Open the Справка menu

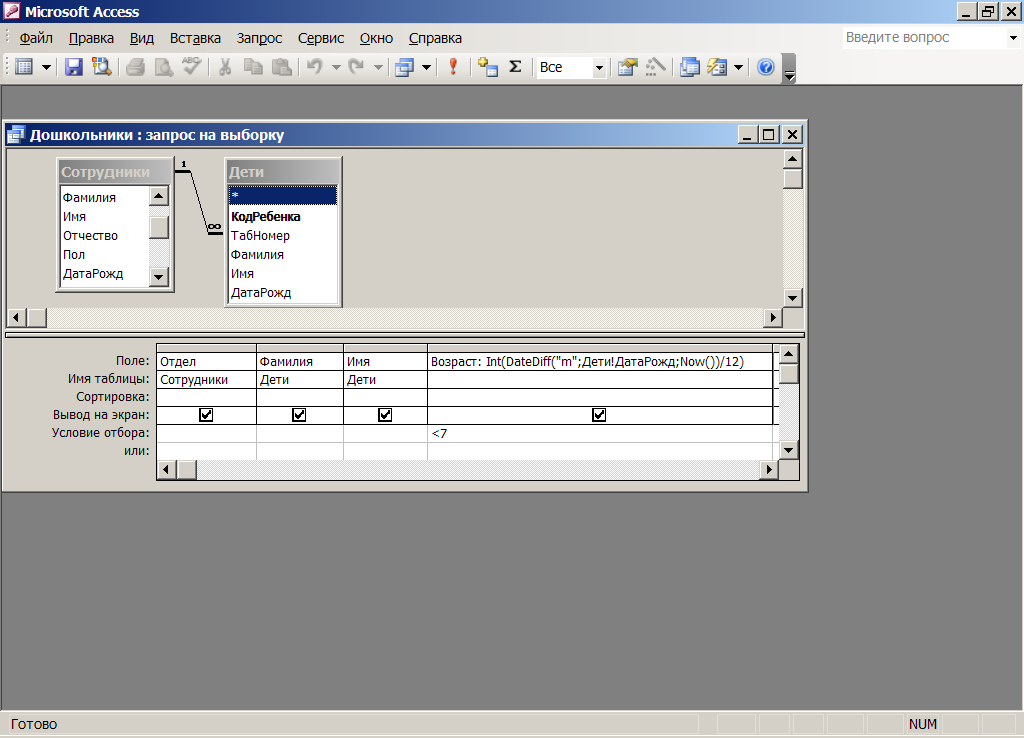click(x=435, y=39)
